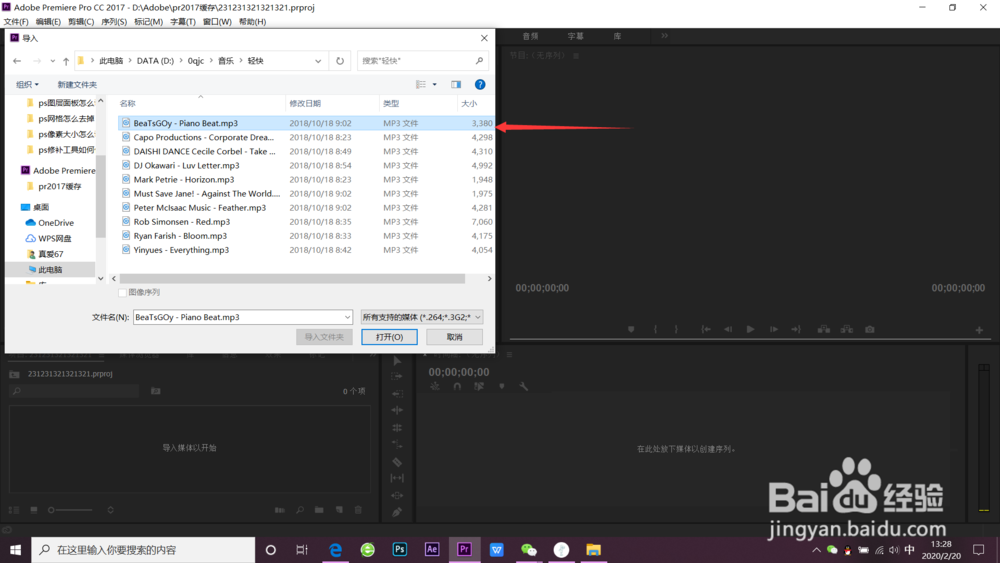
Task: Open the 编辑(E) menu
Action: pyautogui.click(x=48, y=22)
